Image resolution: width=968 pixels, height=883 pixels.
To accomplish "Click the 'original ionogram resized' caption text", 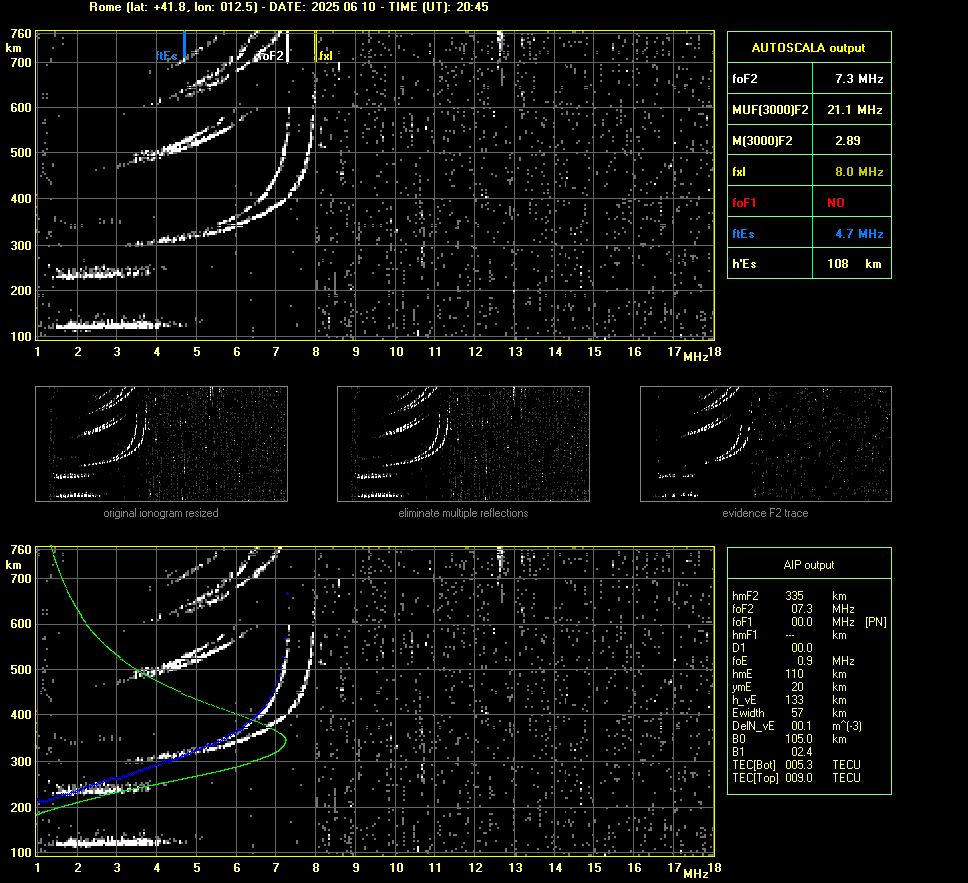I will pos(161,513).
